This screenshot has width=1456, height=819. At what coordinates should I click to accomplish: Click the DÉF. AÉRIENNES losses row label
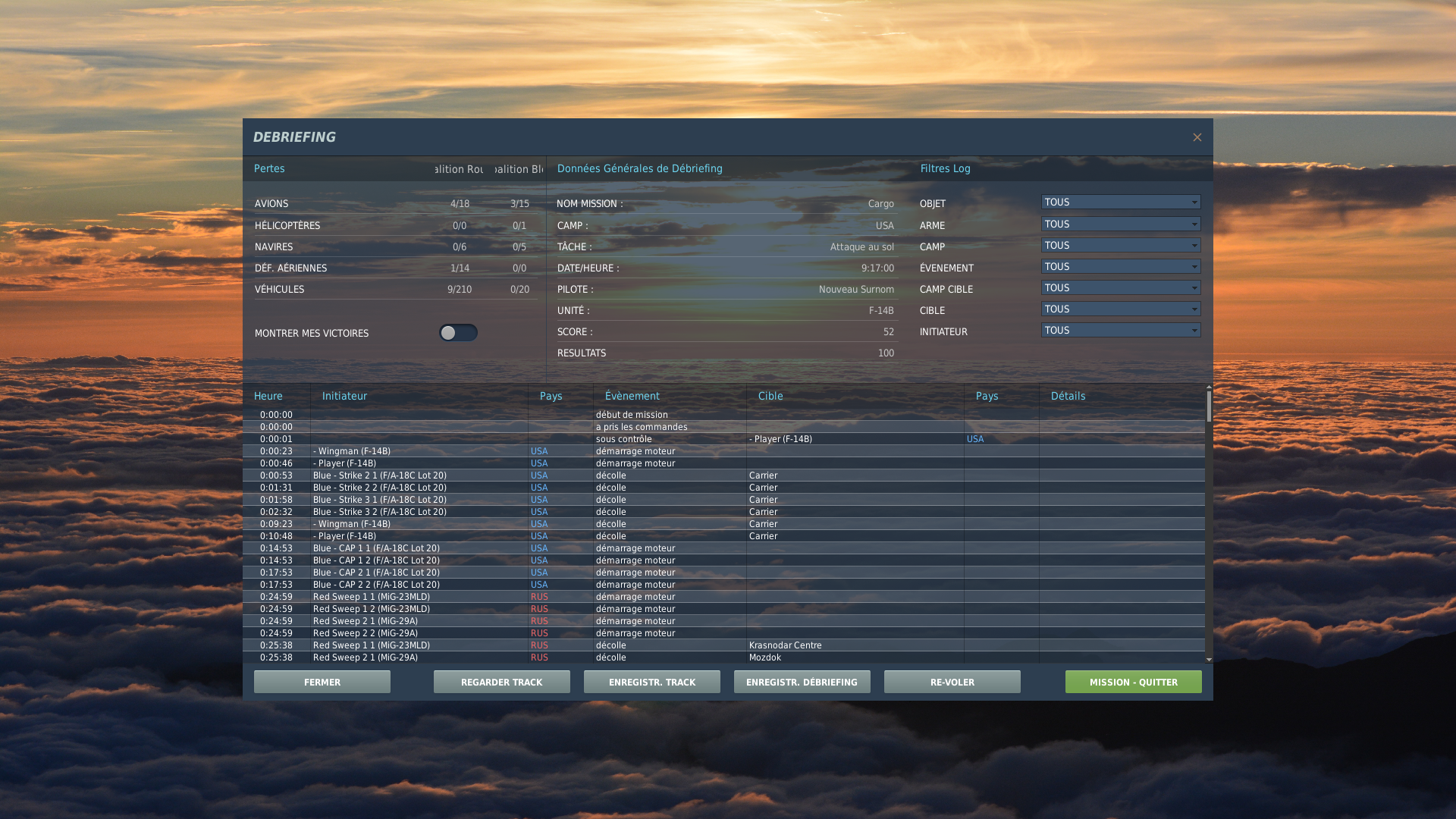pos(290,268)
